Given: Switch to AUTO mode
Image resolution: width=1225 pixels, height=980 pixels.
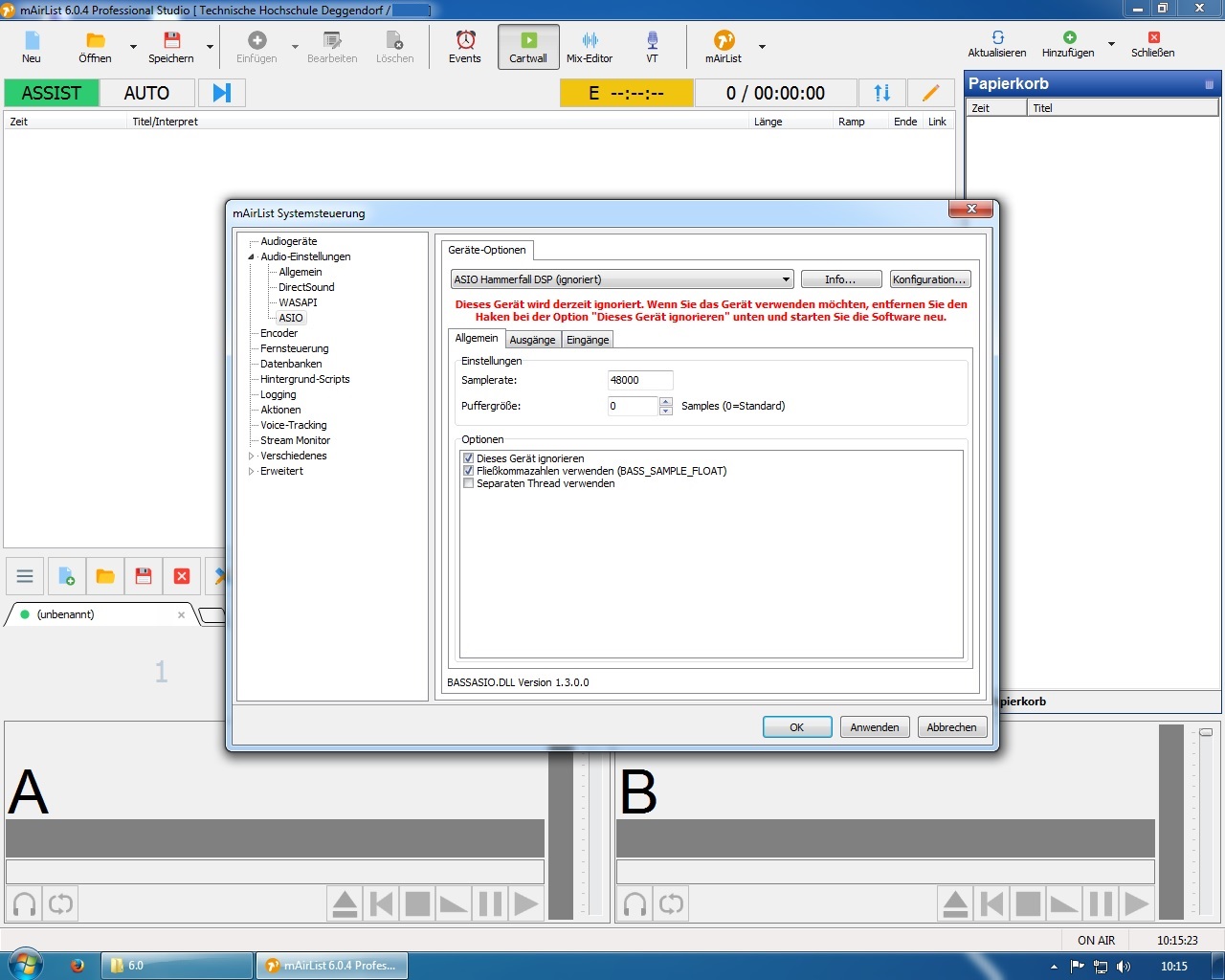Looking at the screenshot, I should (x=146, y=93).
